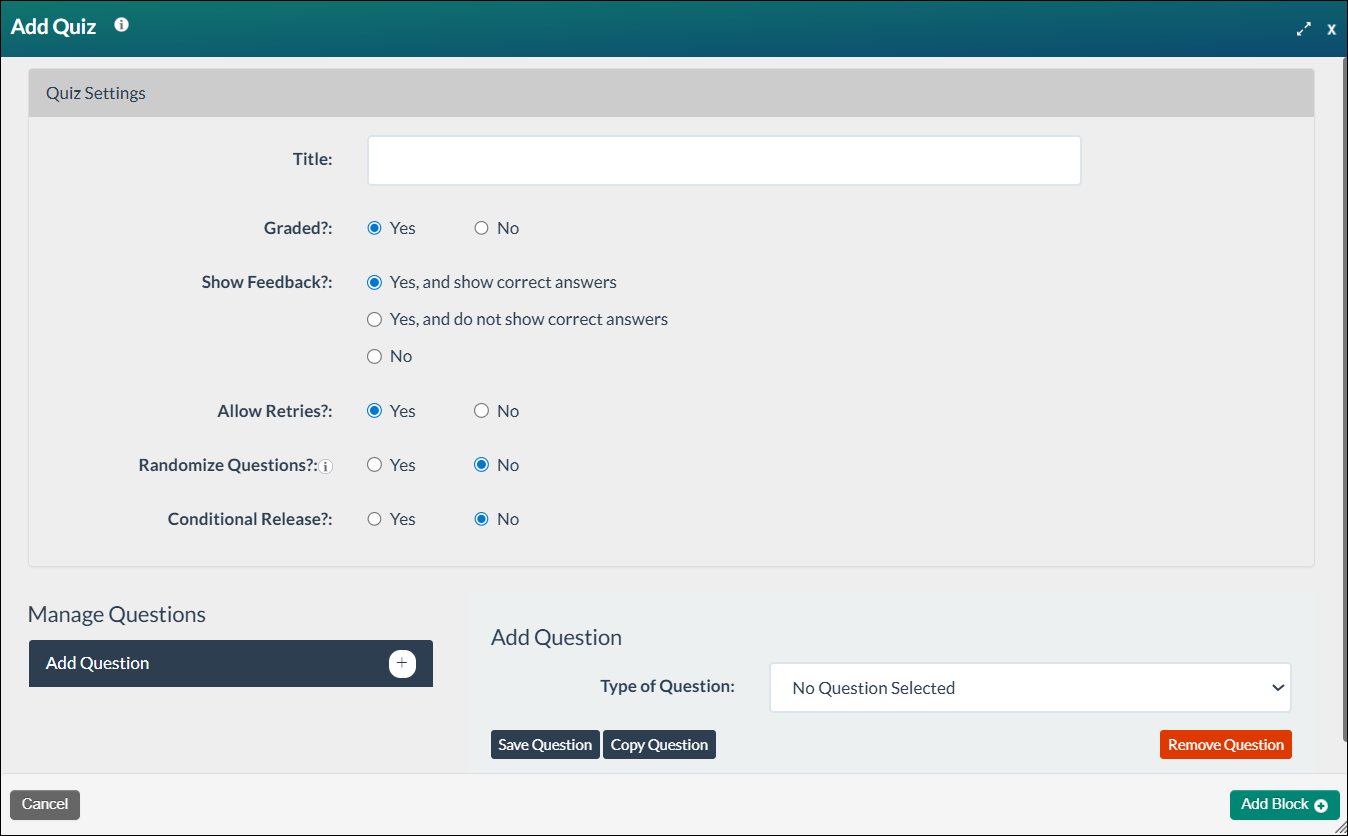The width and height of the screenshot is (1348, 836).
Task: Select No for Graded
Action: tap(481, 227)
